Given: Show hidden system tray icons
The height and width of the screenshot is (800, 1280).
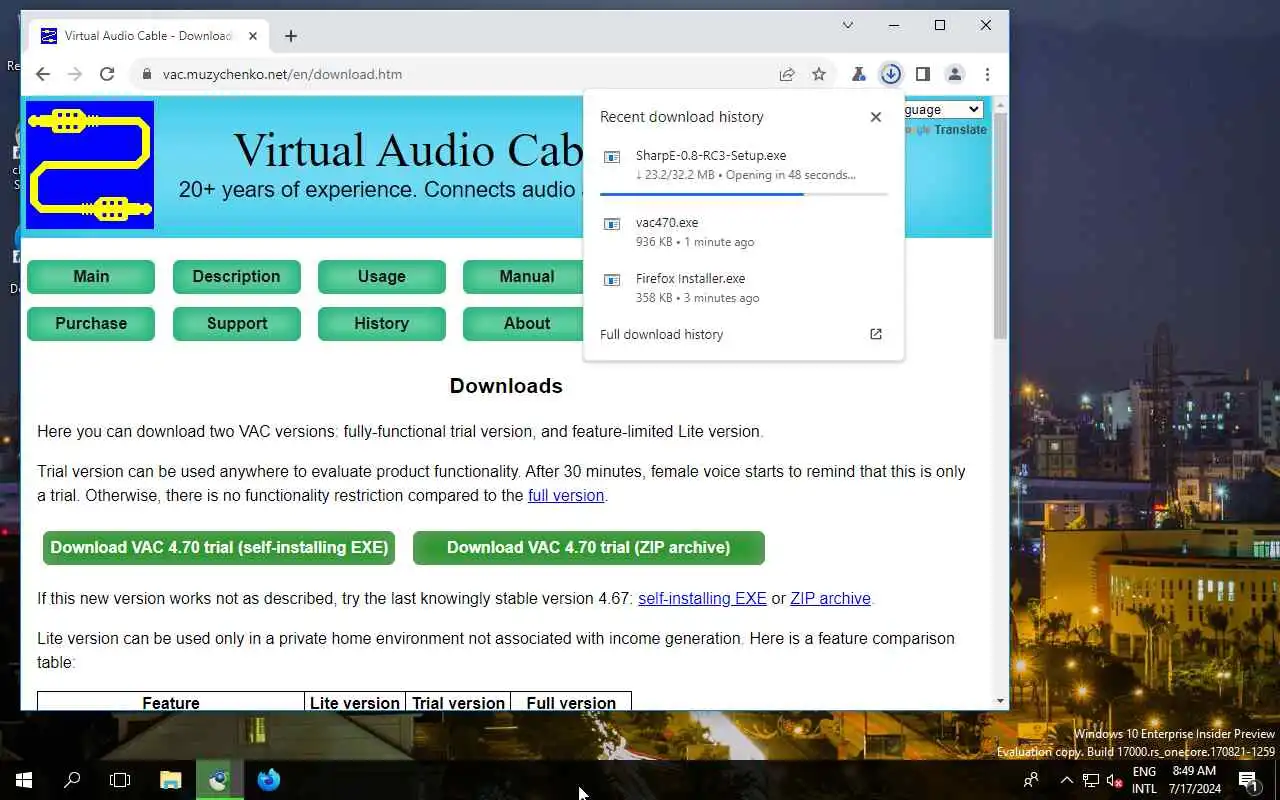Looking at the screenshot, I should (x=1066, y=780).
